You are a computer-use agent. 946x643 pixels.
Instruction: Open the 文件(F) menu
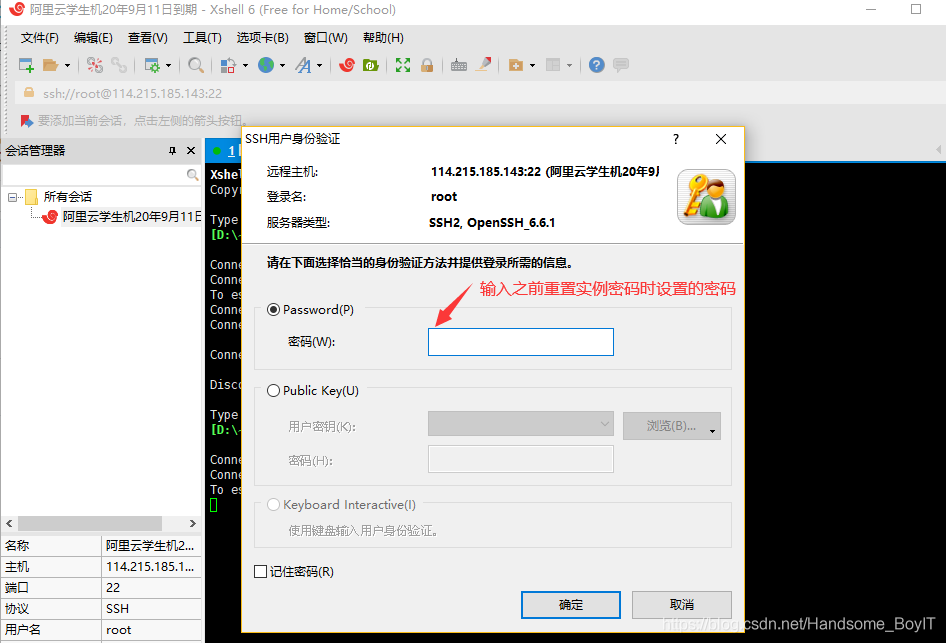click(x=40, y=38)
